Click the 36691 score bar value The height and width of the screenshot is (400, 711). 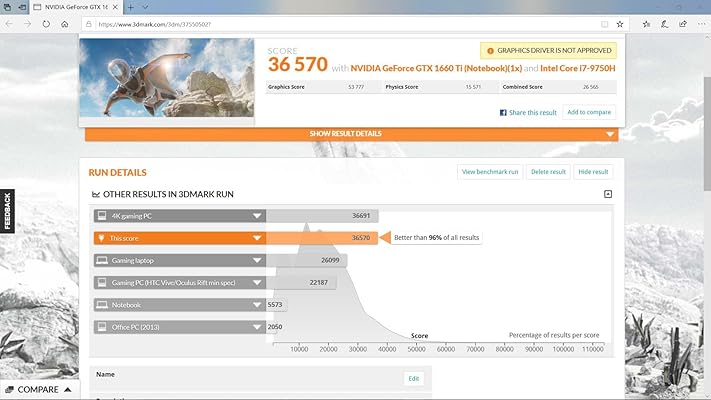coord(361,216)
